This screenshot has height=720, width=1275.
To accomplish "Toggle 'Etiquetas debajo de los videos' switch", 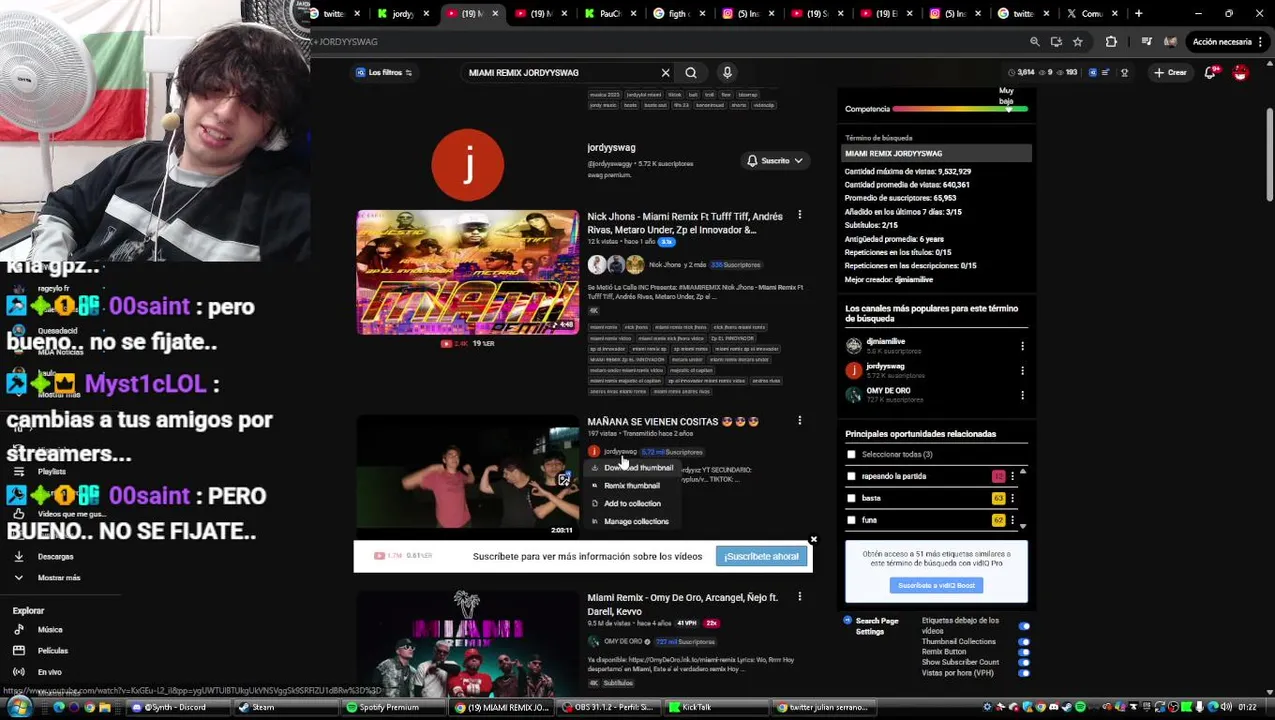I will pos(1024,627).
